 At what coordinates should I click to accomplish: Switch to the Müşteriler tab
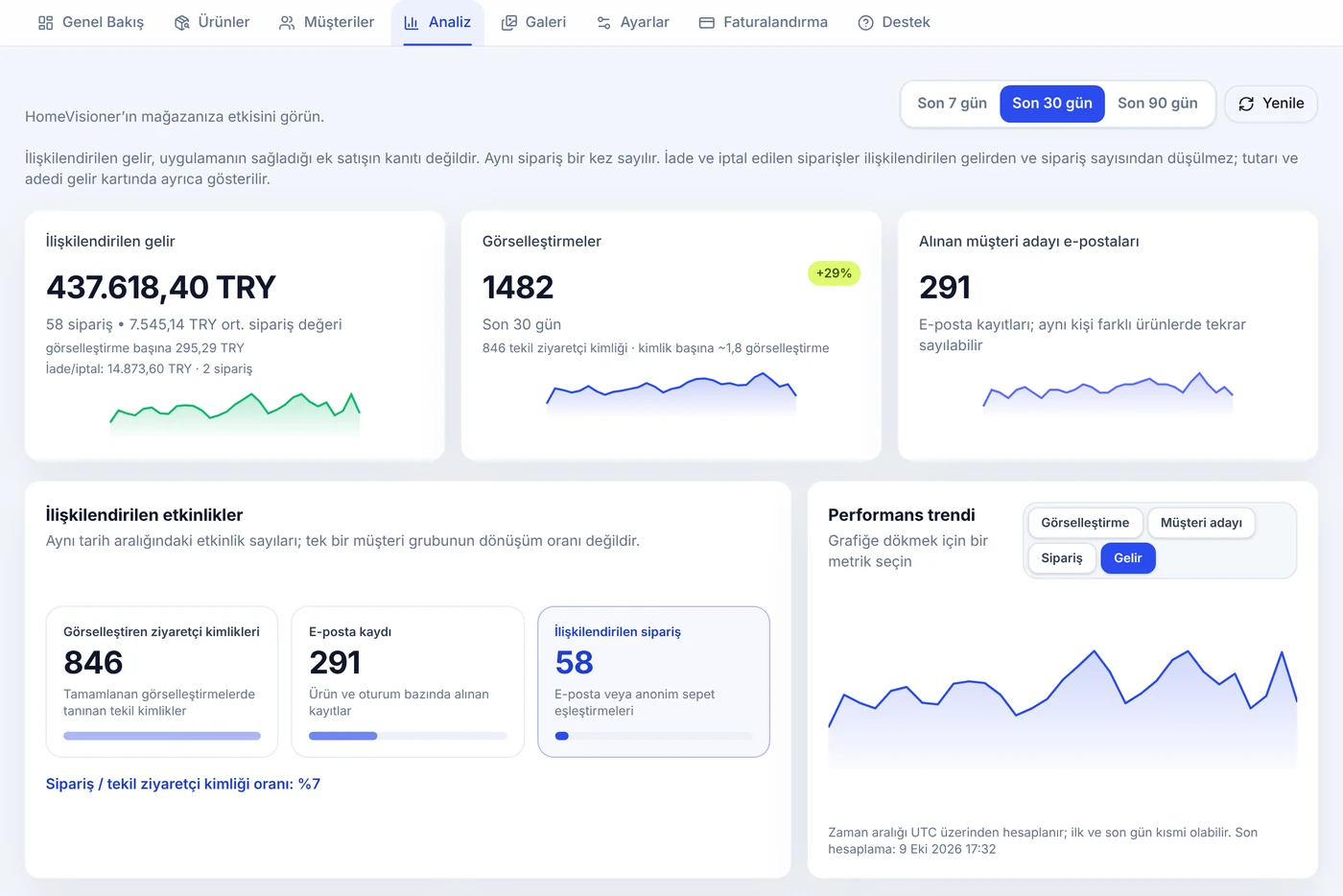(x=326, y=22)
